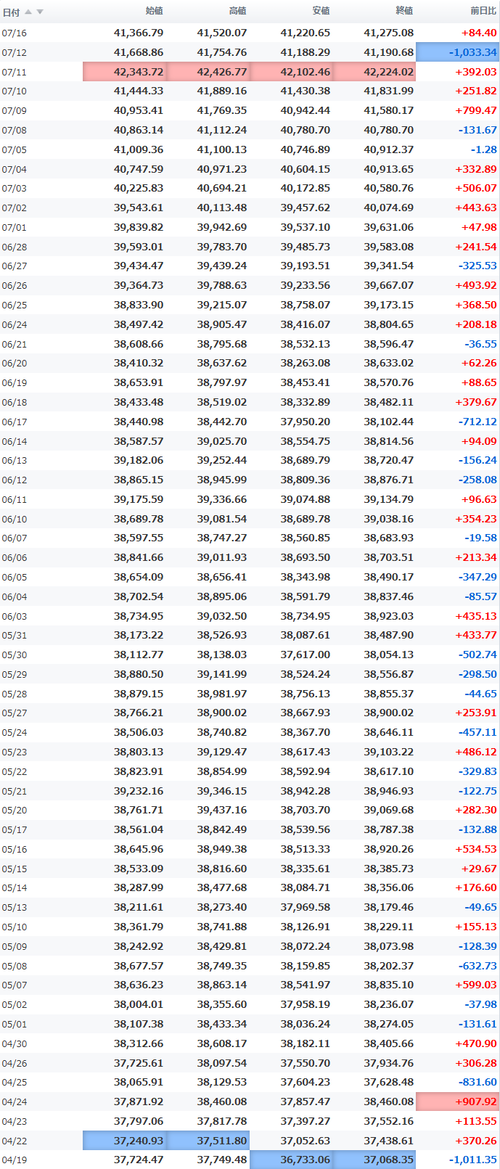The image size is (500, 1169).
Task: Click the 安値 column header
Action: (x=320, y=11)
